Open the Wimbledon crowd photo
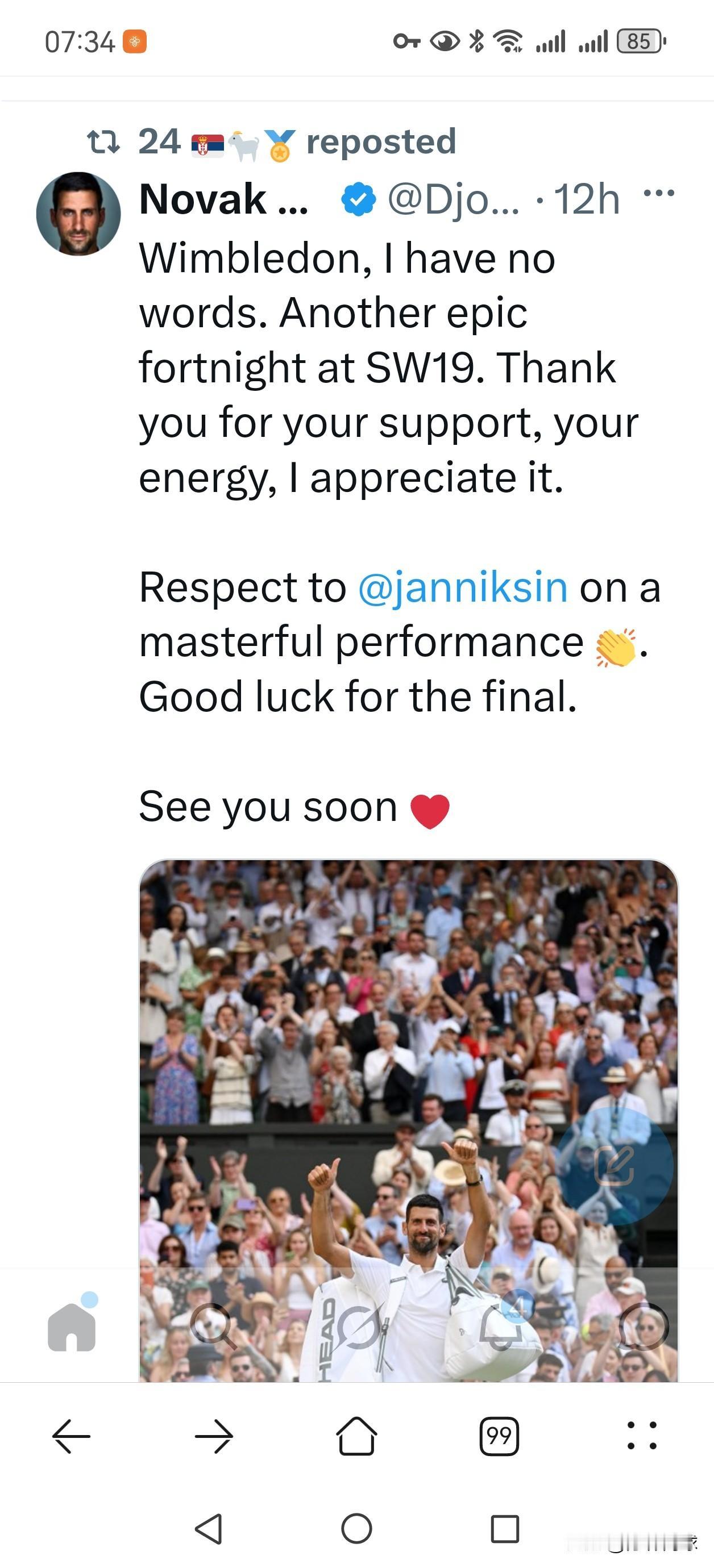 coord(408,1120)
